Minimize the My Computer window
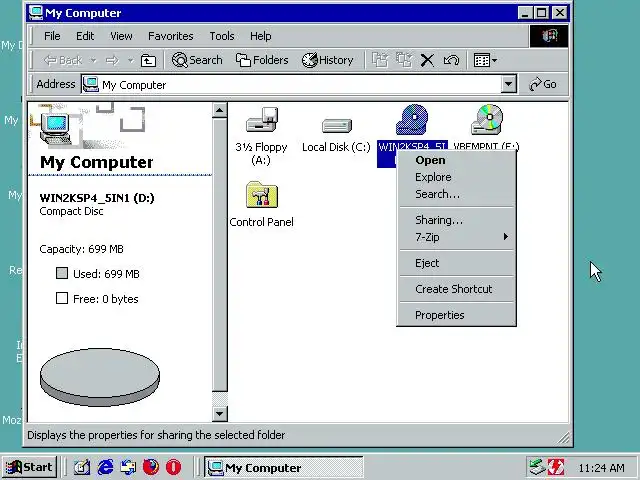This screenshot has width=640, height=480. (x=524, y=13)
